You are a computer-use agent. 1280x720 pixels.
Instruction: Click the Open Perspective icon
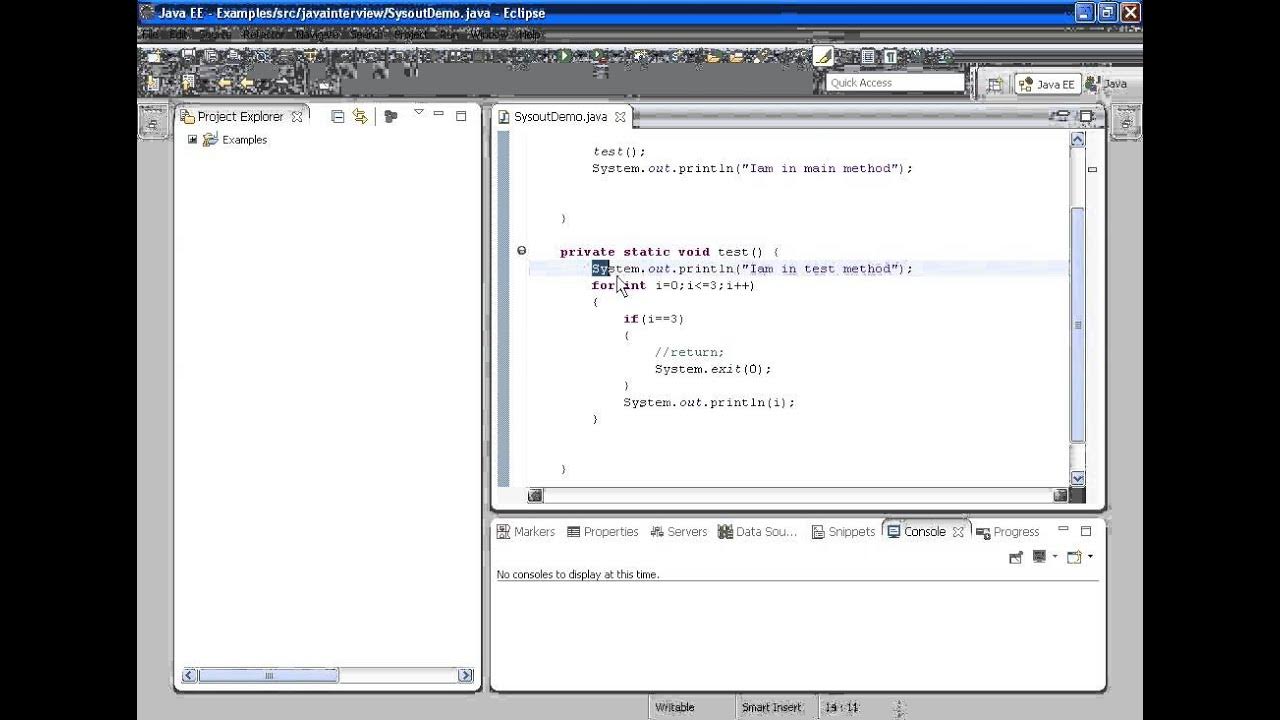[994, 85]
